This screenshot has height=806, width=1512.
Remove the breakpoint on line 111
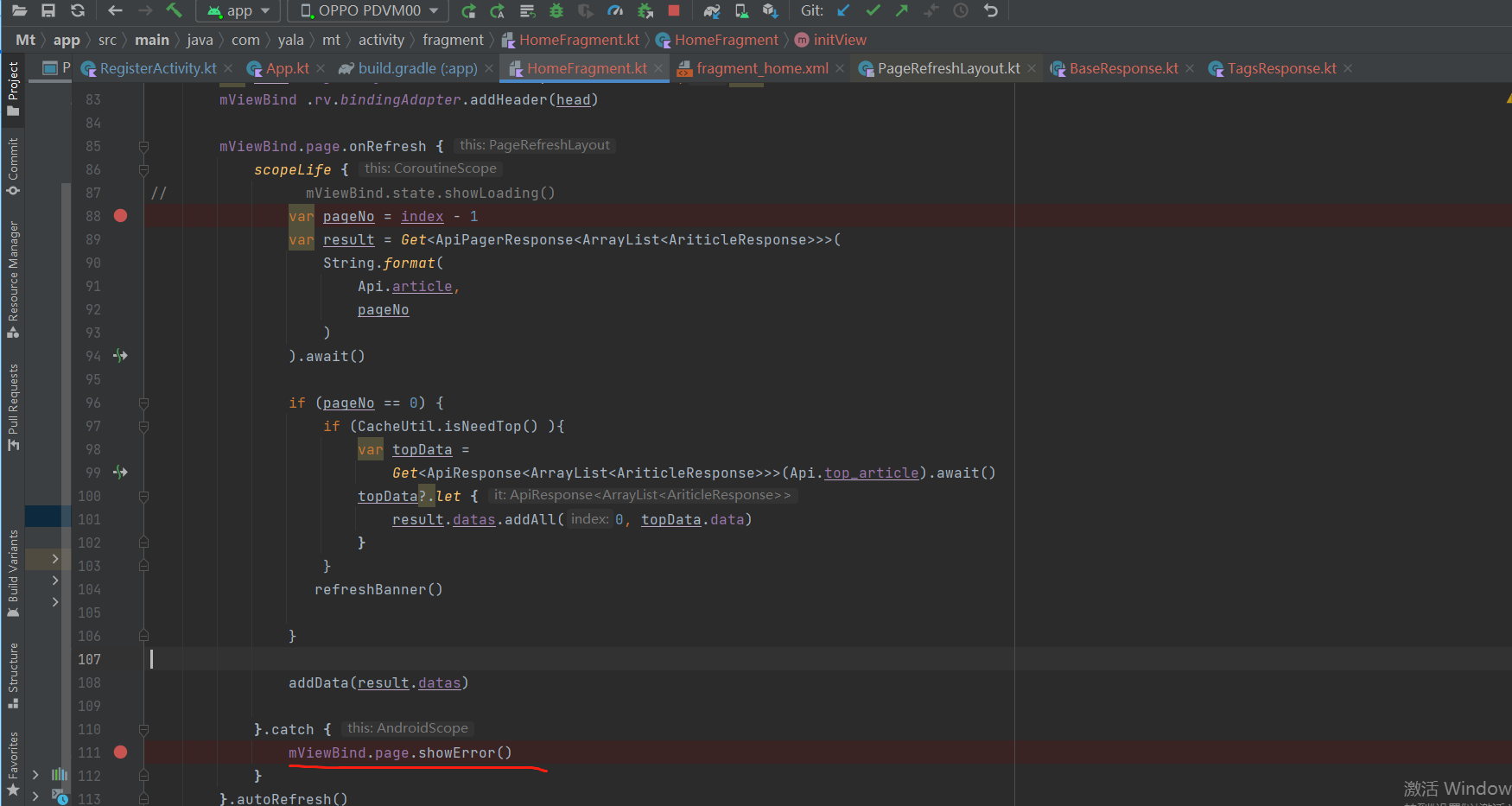click(120, 752)
